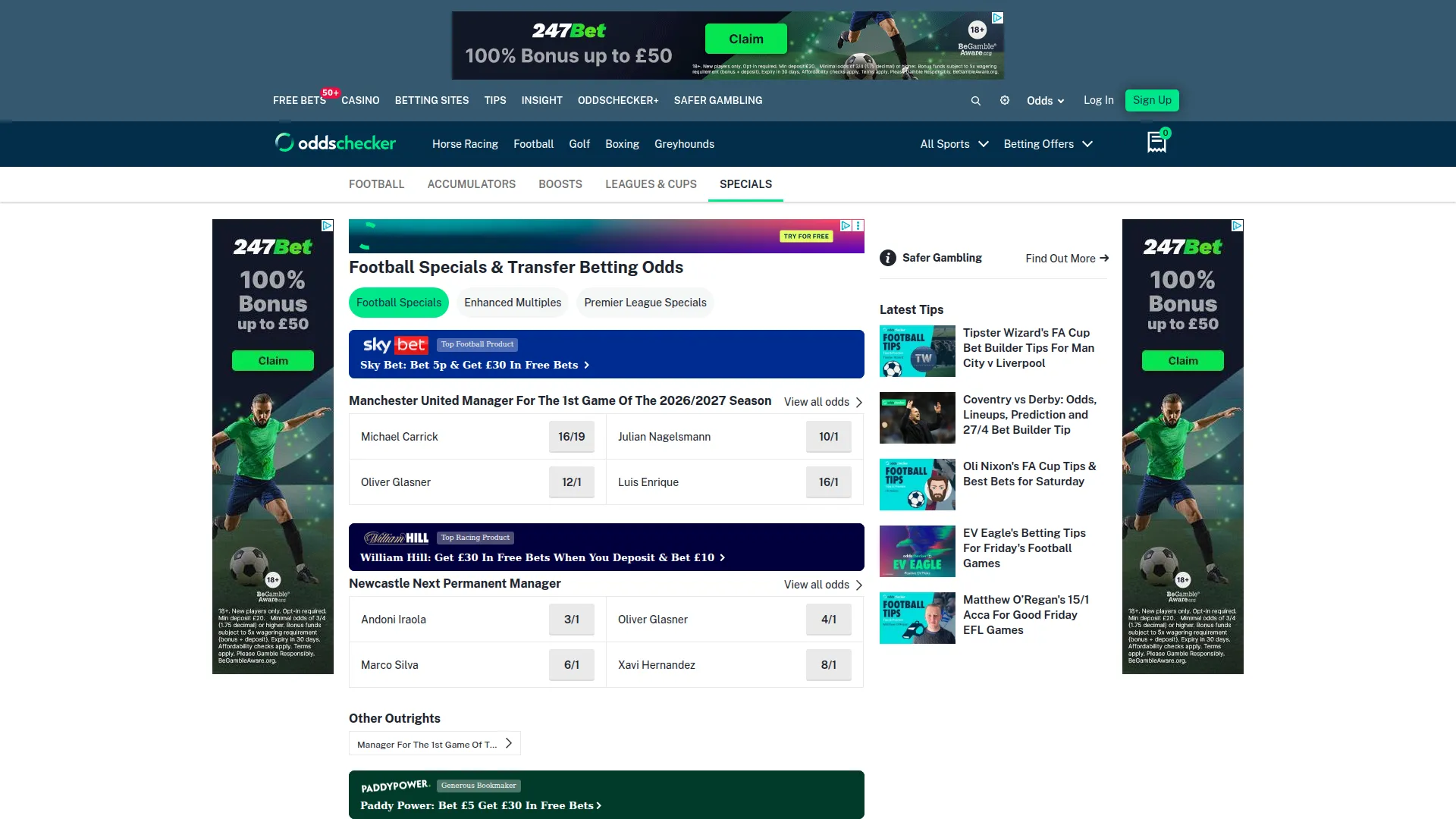The height and width of the screenshot is (819, 1456).
Task: Switch to the Accumulators tab
Action: coord(472,184)
